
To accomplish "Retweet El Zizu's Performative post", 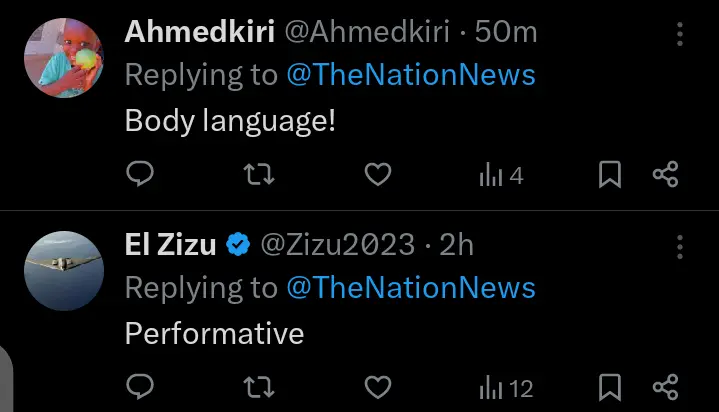I will click(x=260, y=387).
